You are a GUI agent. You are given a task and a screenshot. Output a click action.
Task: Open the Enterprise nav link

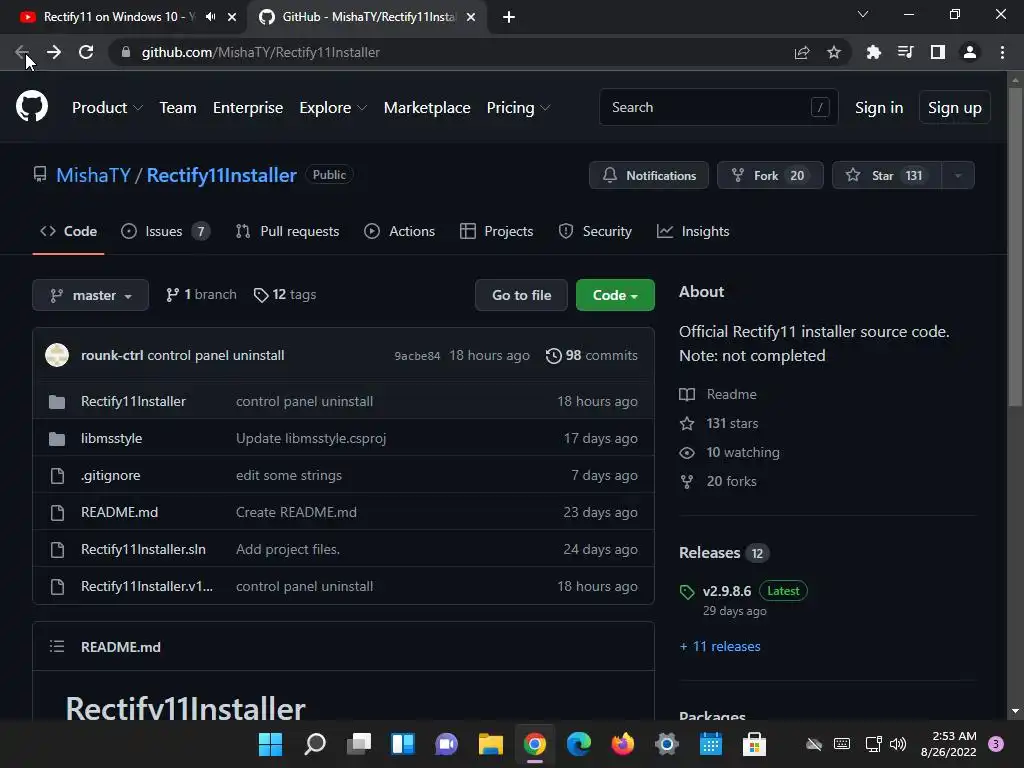pos(248,108)
